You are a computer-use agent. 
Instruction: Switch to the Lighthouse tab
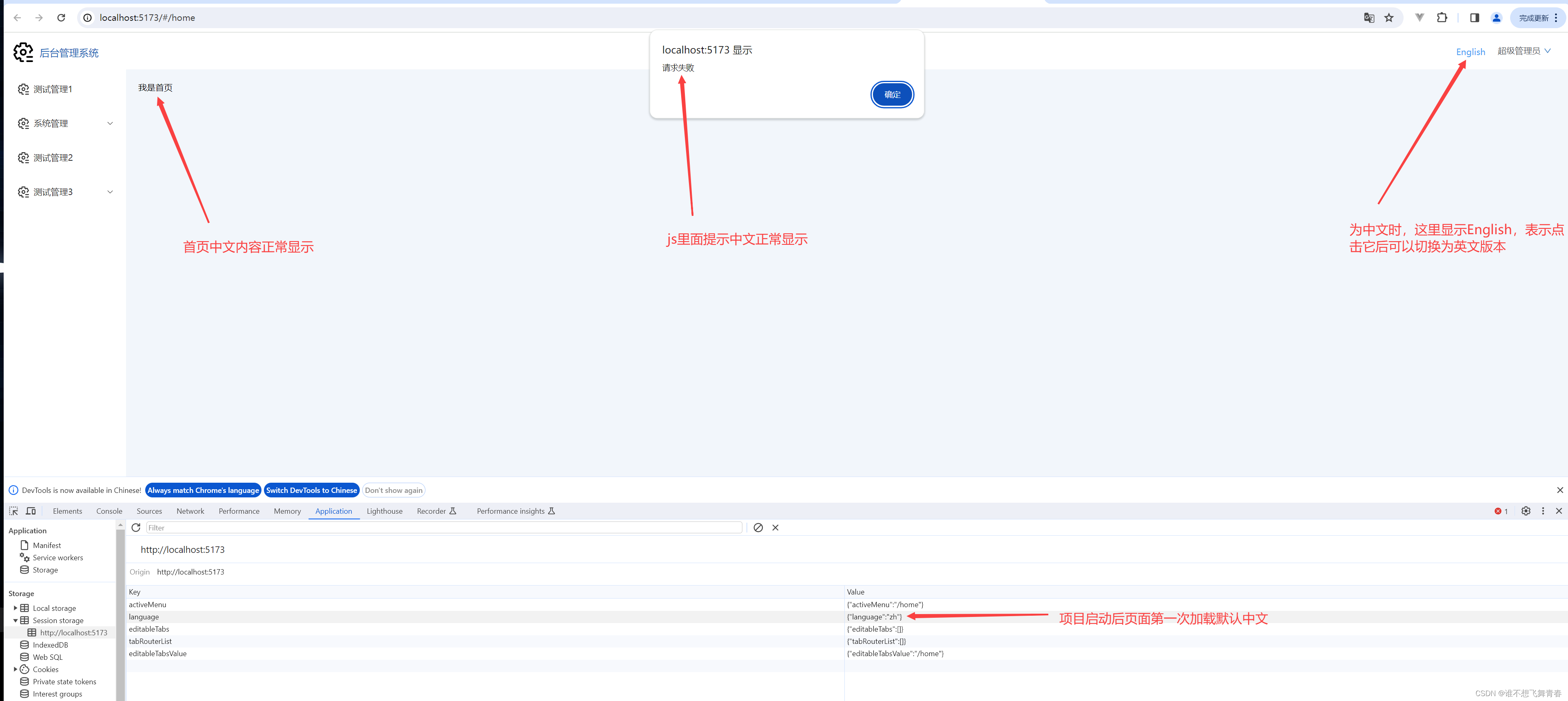[385, 511]
